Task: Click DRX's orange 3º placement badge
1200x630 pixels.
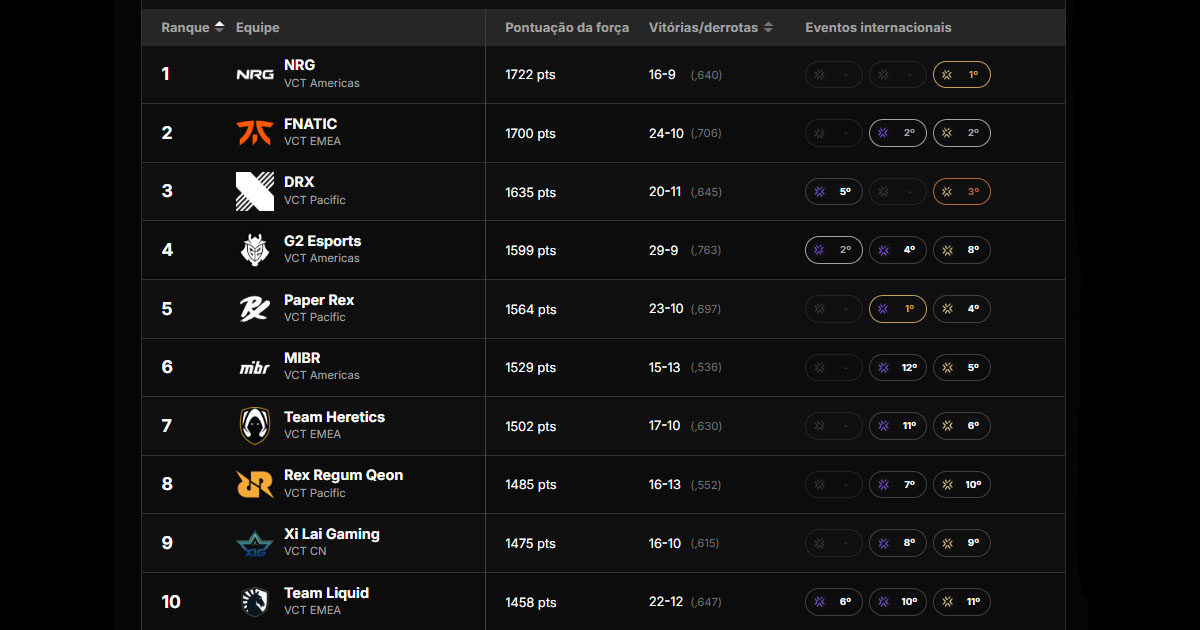Action: pyautogui.click(x=961, y=192)
